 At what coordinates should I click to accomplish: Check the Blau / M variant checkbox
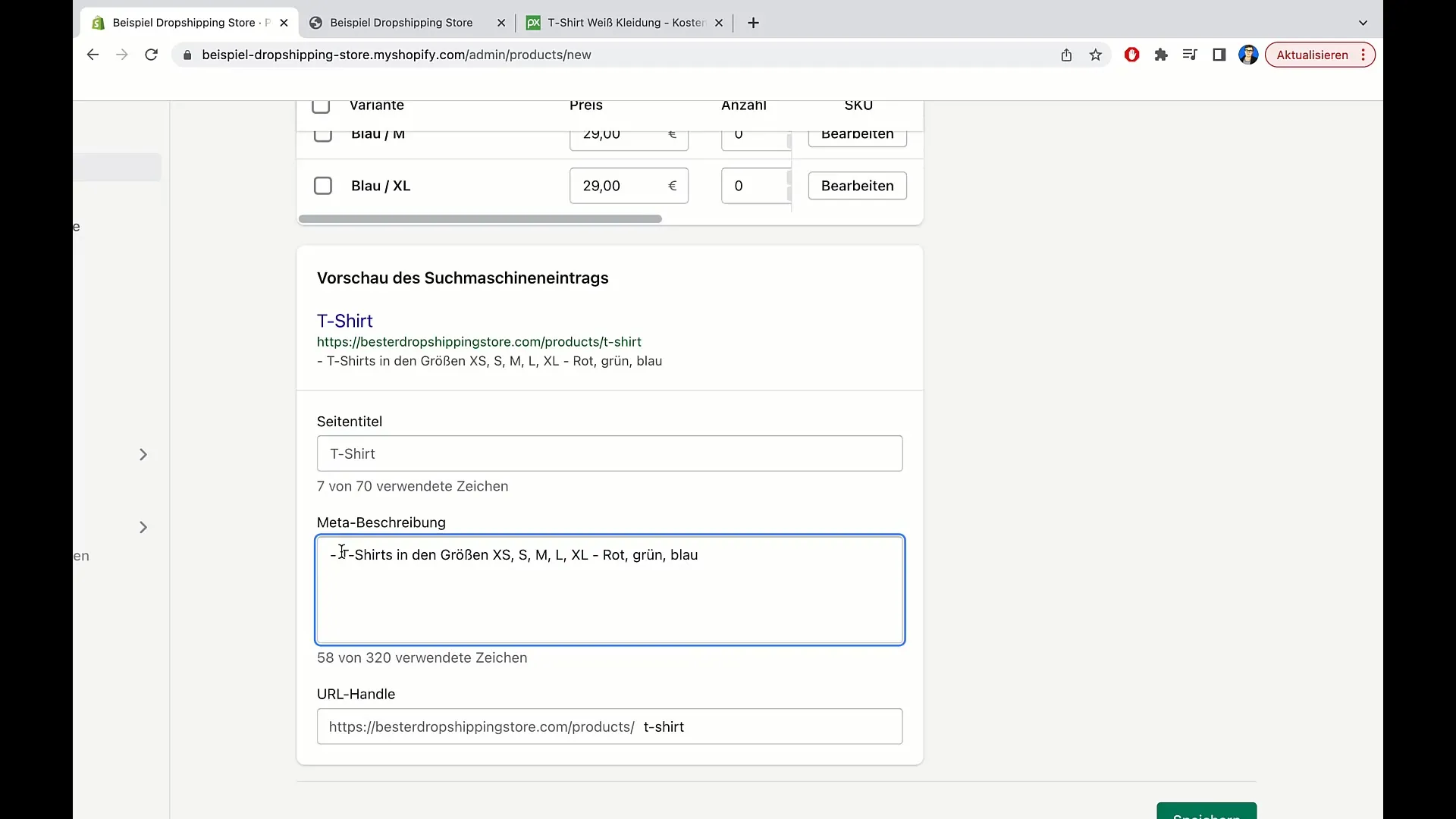323,134
